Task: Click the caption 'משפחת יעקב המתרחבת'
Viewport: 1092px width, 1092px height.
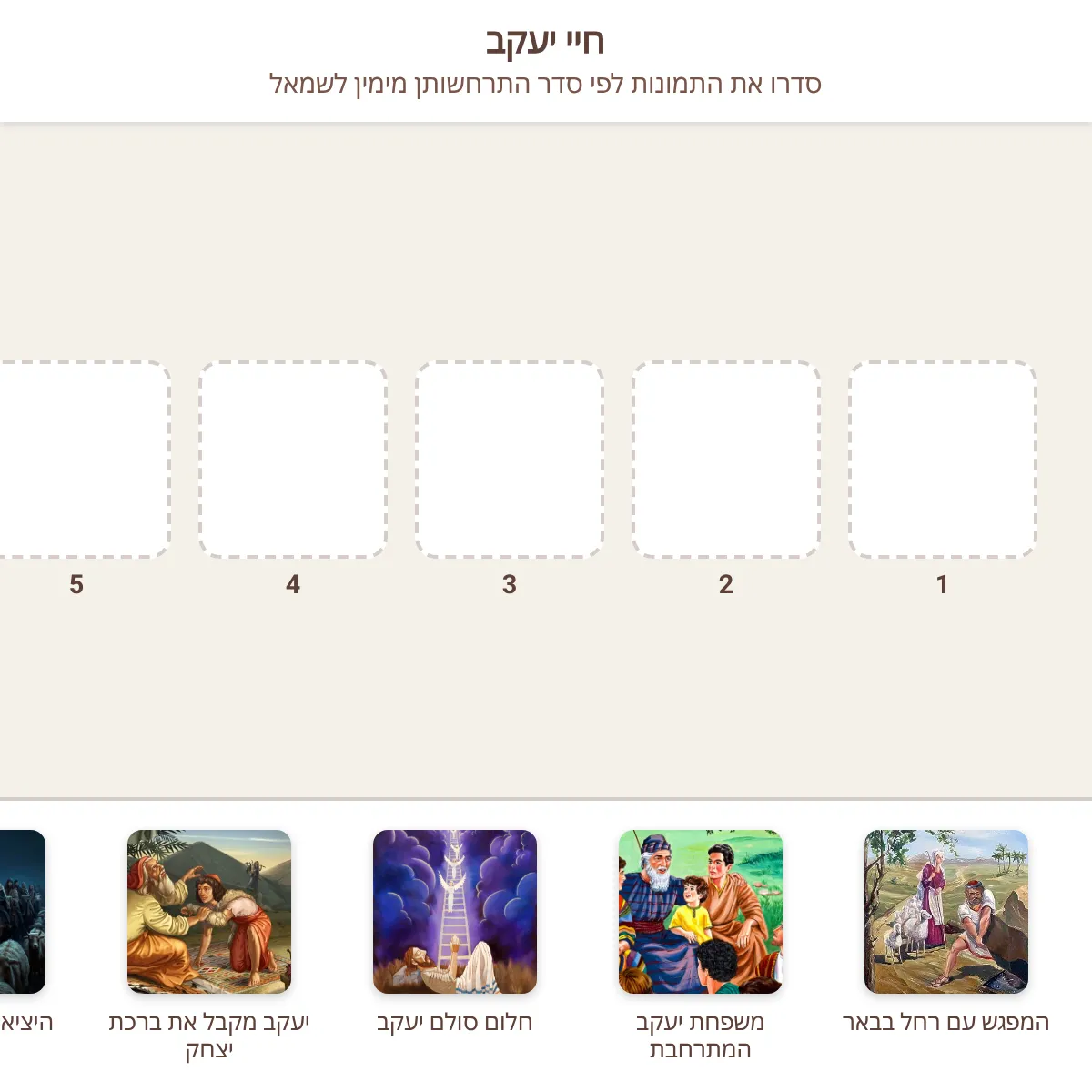Action: tap(700, 1035)
